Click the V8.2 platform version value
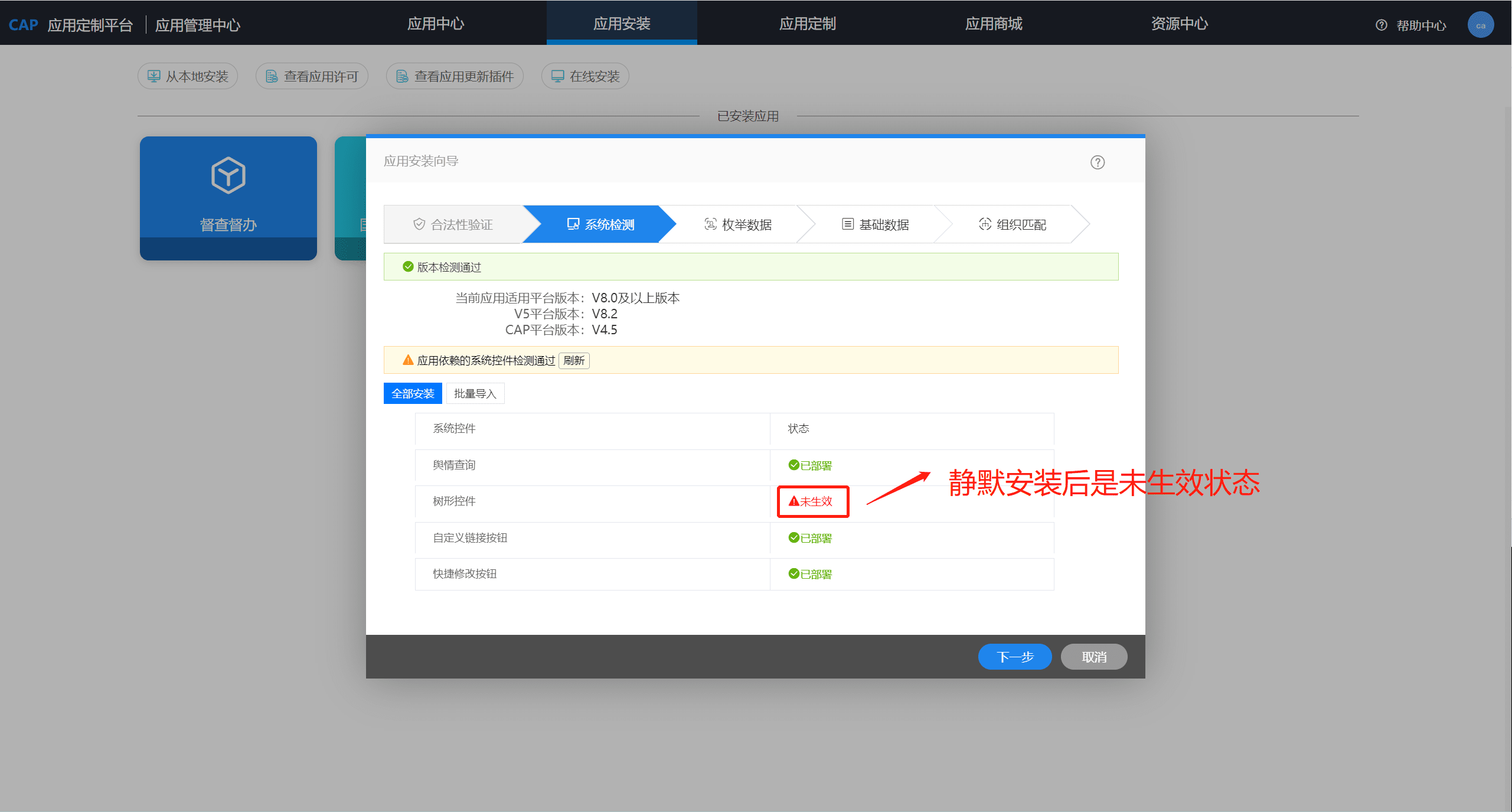 coord(605,314)
